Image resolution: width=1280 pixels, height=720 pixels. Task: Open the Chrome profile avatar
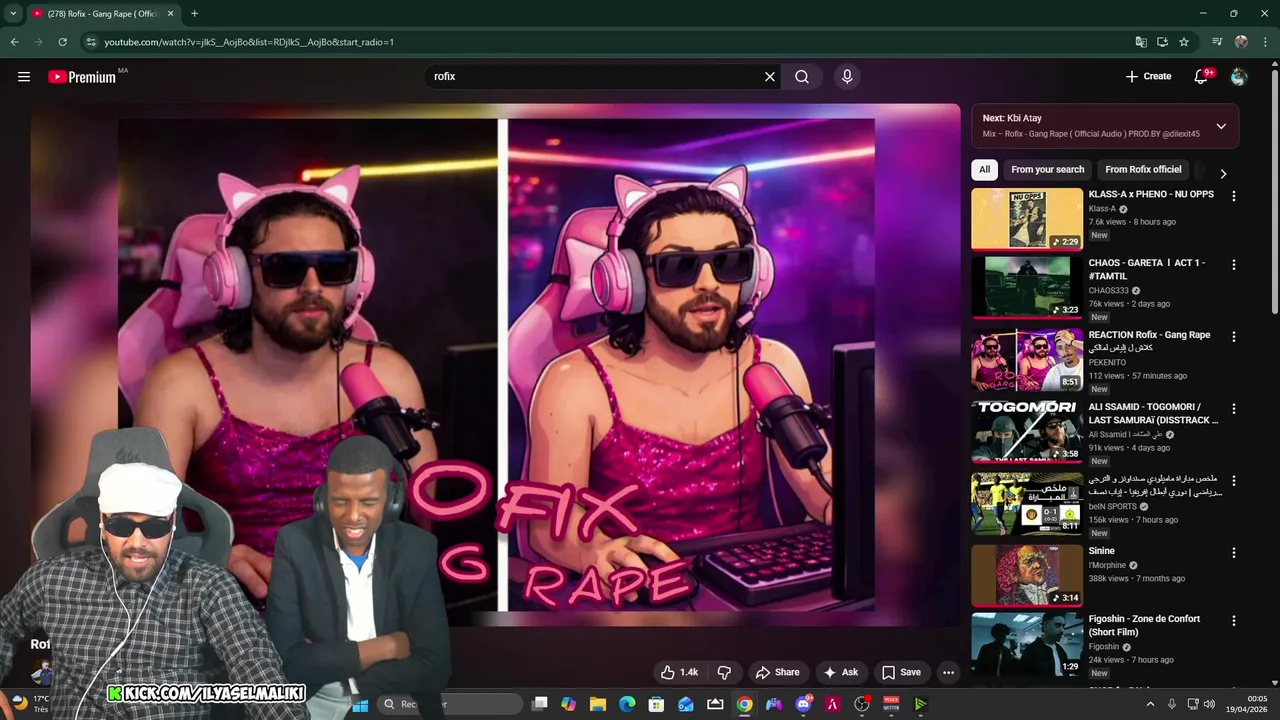click(1241, 42)
